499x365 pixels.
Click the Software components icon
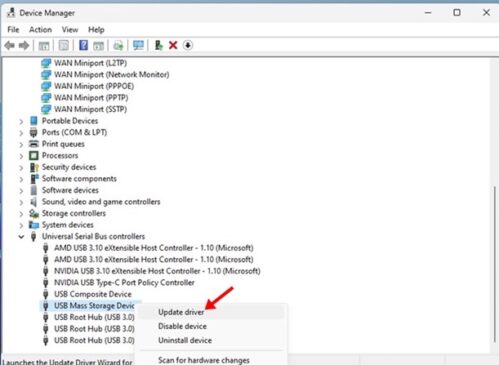(x=34, y=179)
